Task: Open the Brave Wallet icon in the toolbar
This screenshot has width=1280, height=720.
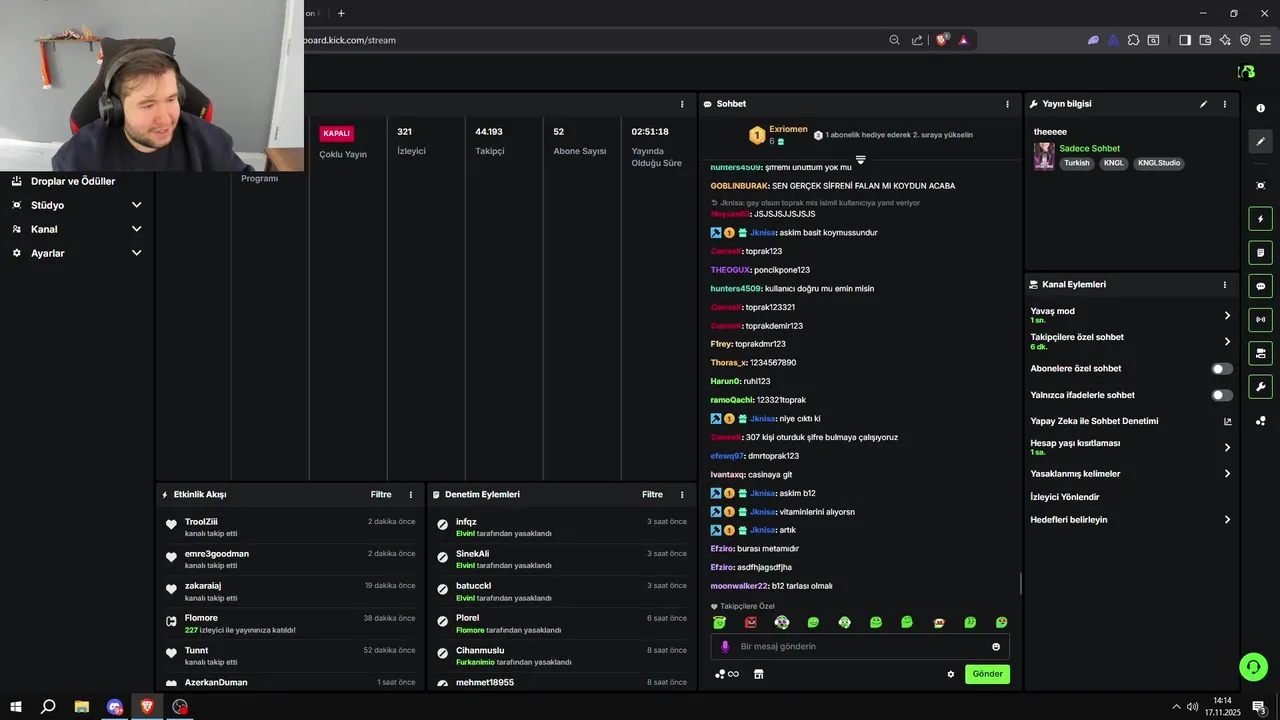Action: 1205,40
